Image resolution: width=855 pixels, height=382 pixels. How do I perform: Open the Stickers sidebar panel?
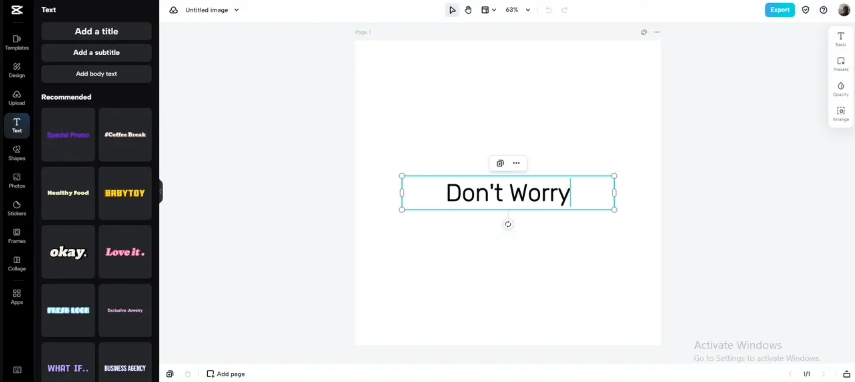[x=17, y=209]
